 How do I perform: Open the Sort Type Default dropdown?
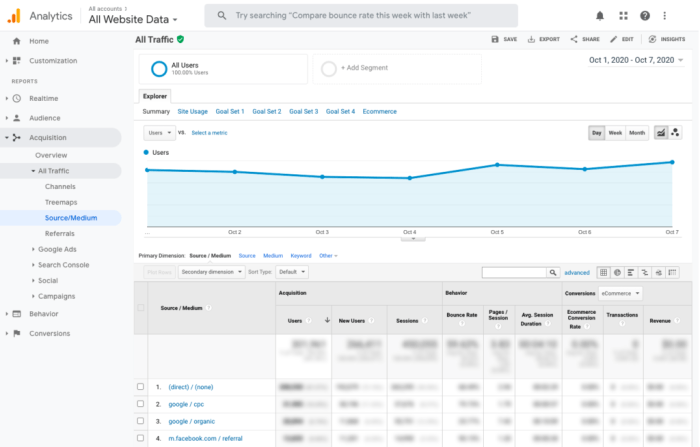pos(292,272)
